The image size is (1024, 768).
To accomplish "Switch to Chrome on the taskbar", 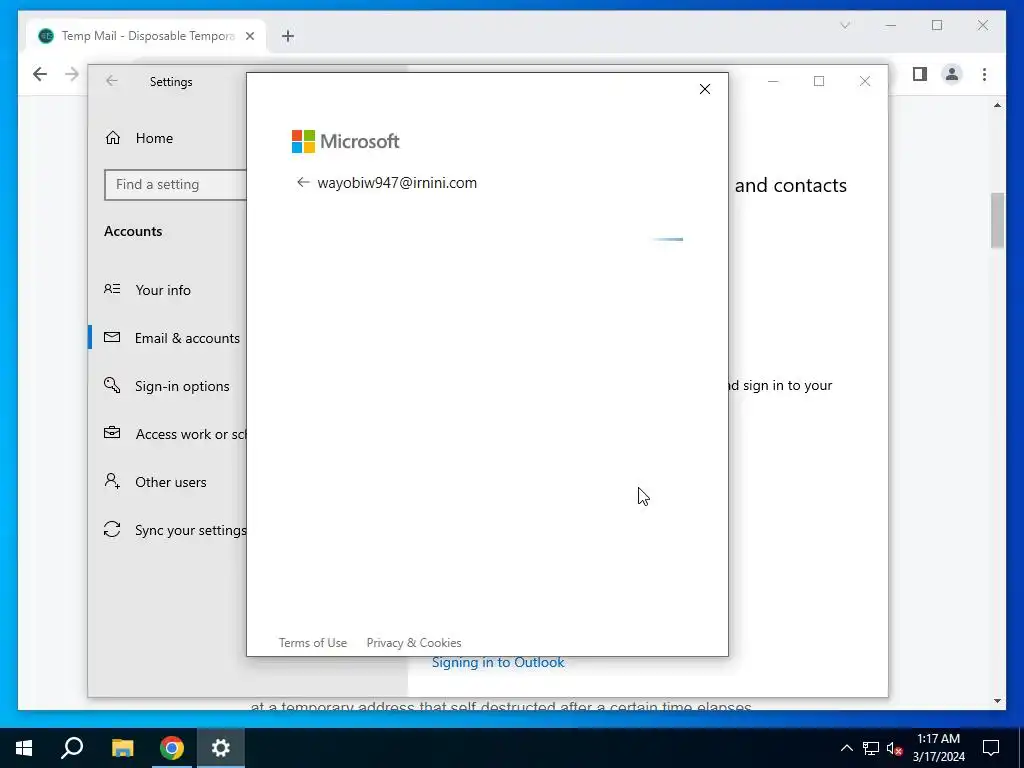I will 172,748.
